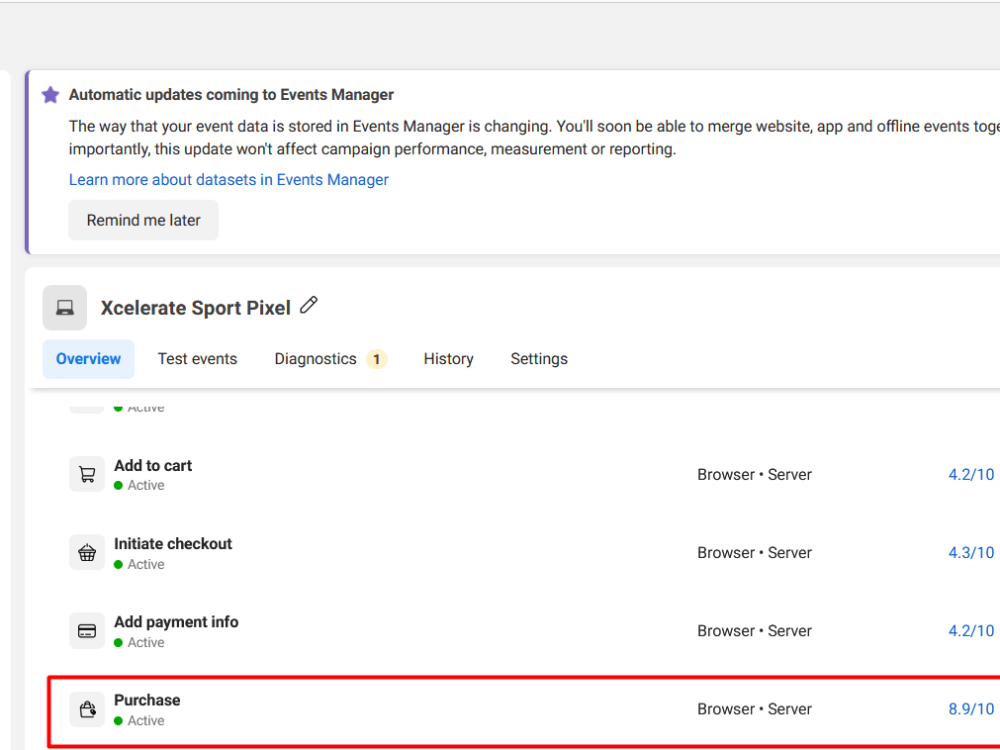Viewport: 1000px width, 750px height.
Task: Switch to the History tab
Action: point(448,358)
